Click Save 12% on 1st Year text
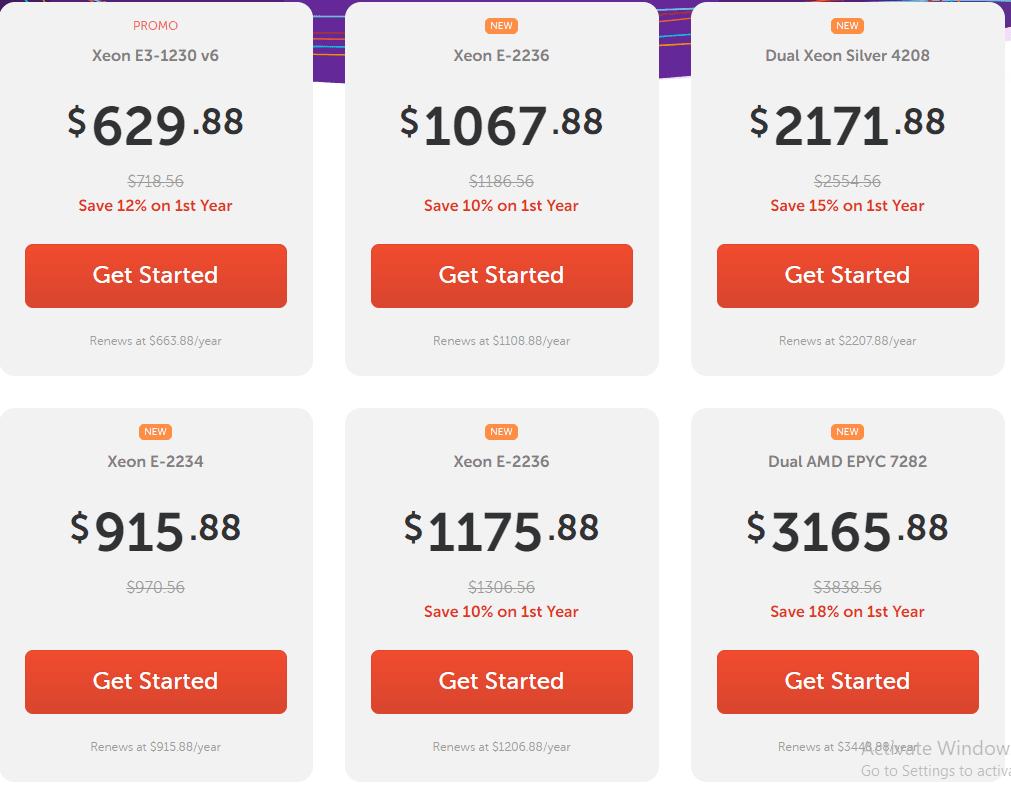 point(155,206)
